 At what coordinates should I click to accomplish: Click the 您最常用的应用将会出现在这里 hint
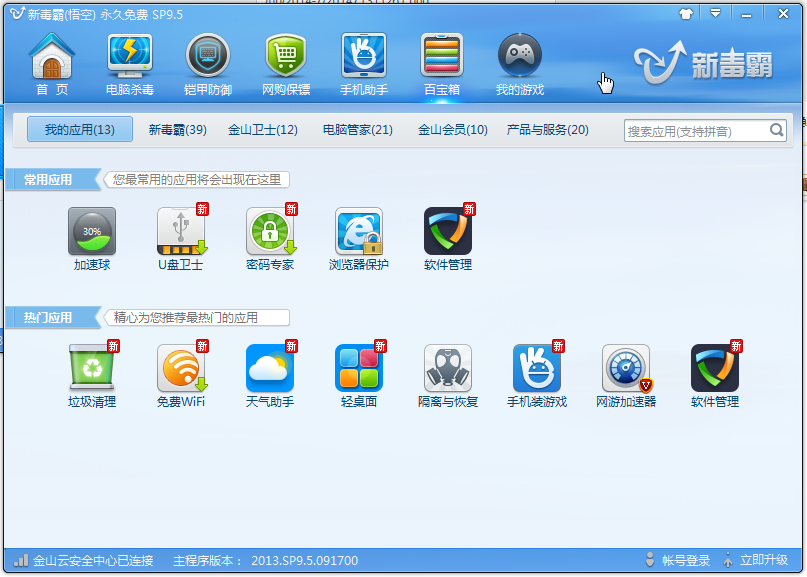pos(197,180)
